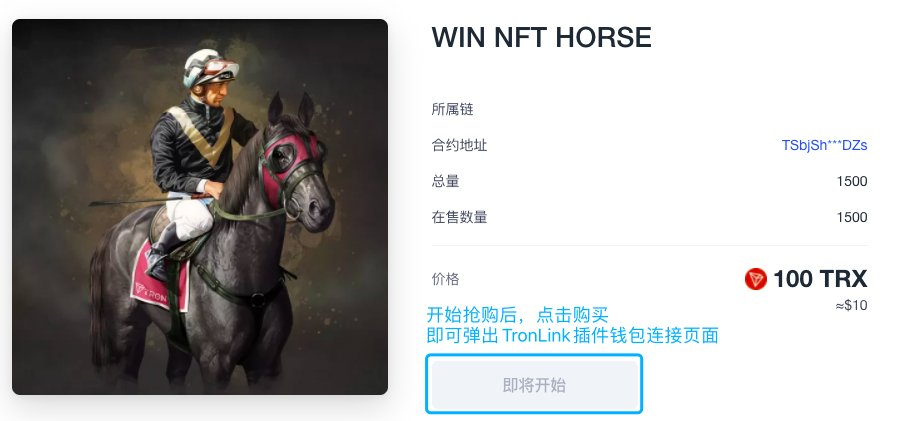Click the 所属链 label

452,109
